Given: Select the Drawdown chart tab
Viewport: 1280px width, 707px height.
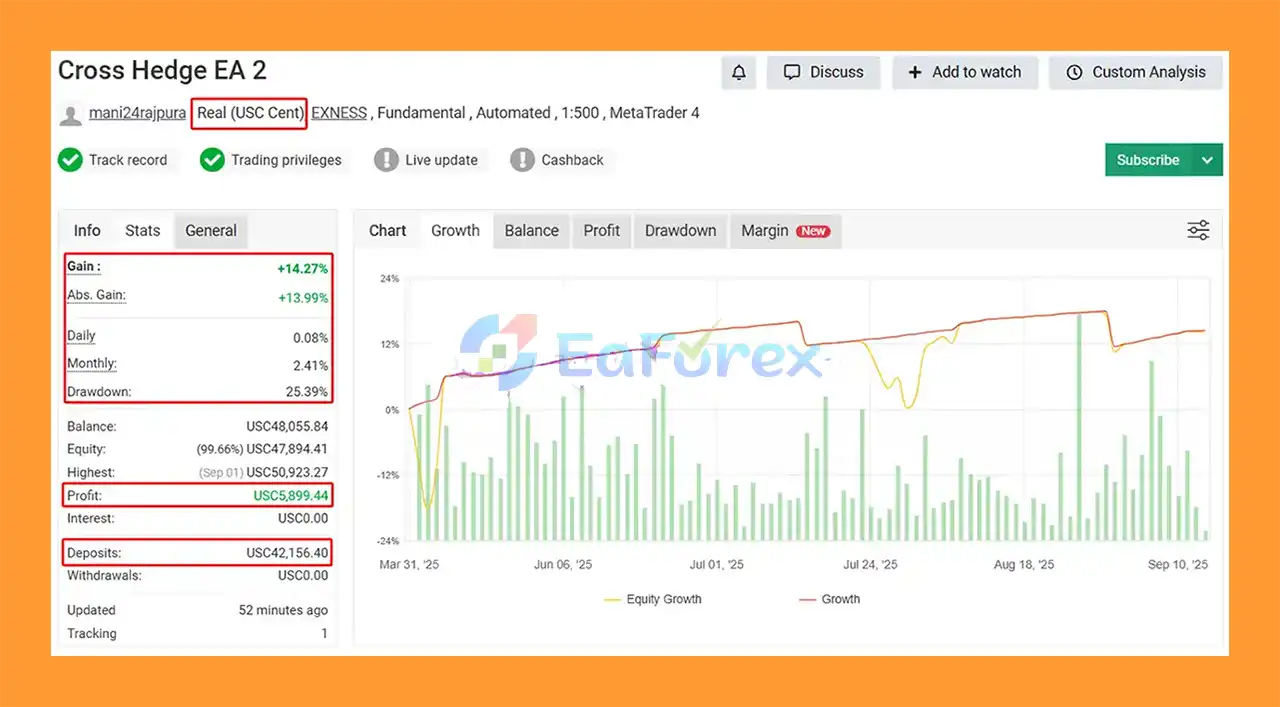Looking at the screenshot, I should [680, 230].
